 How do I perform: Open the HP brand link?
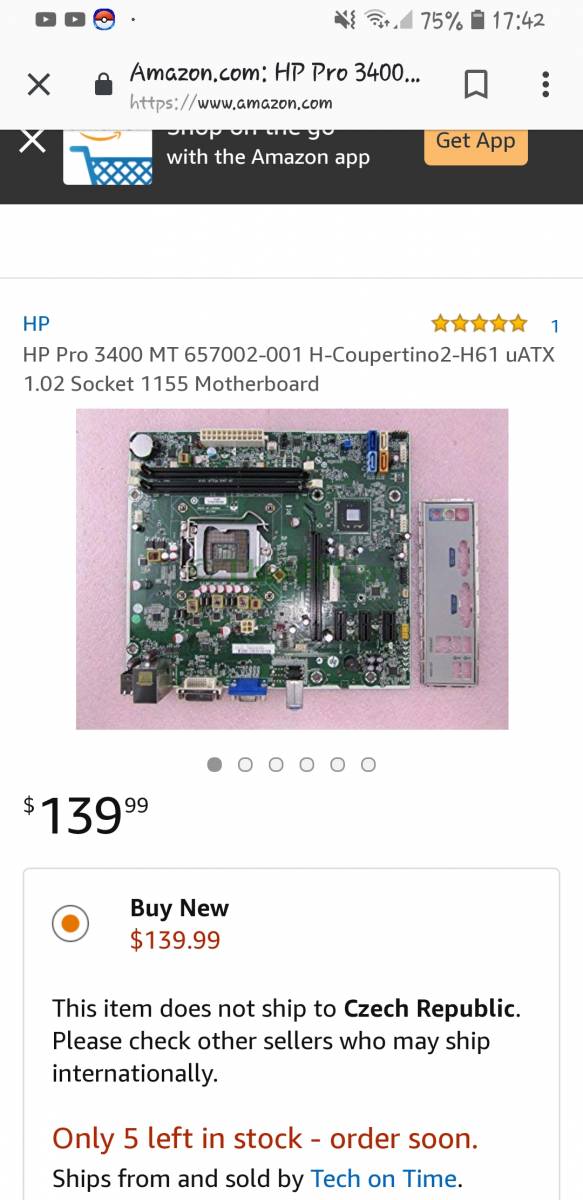click(36, 323)
